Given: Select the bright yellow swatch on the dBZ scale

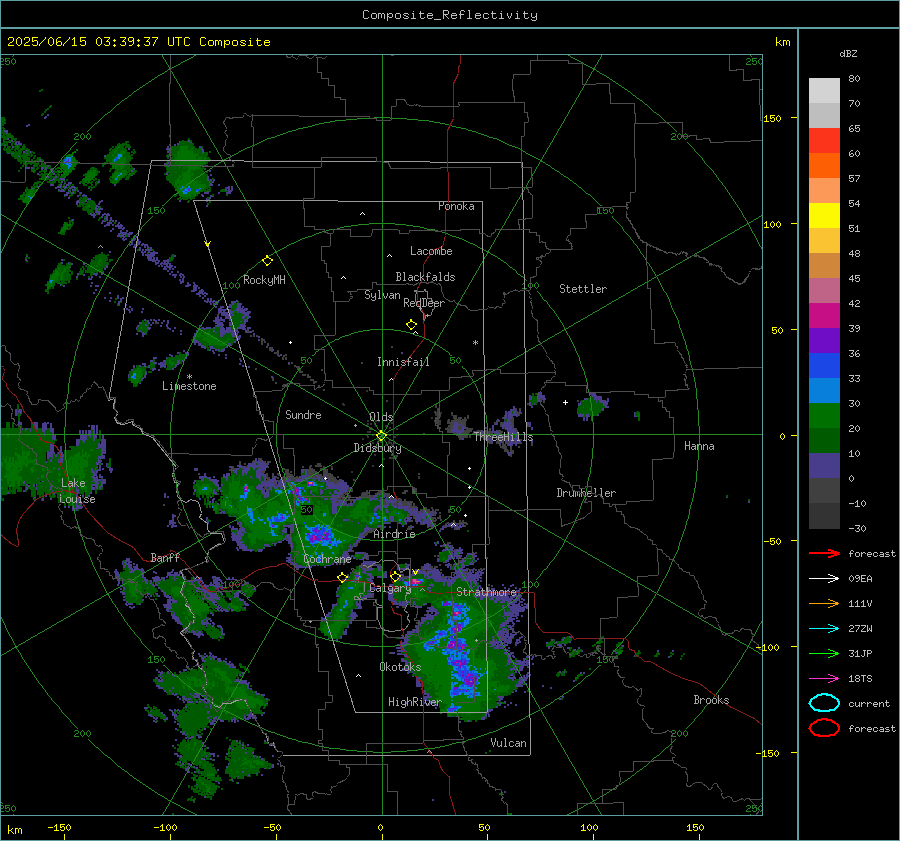Looking at the screenshot, I should 824,216.
